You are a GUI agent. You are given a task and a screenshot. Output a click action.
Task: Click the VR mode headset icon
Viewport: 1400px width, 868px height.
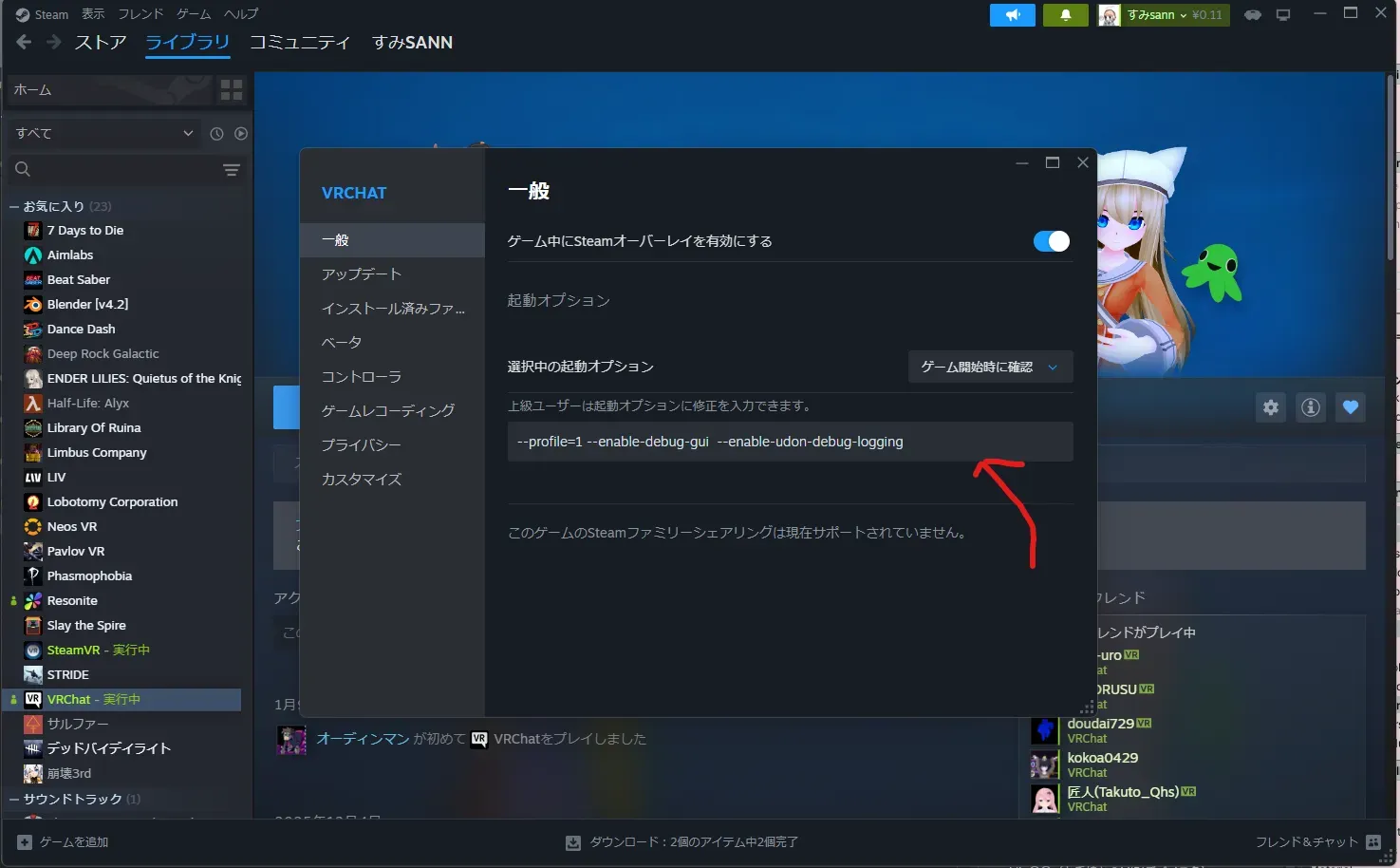point(1253,15)
